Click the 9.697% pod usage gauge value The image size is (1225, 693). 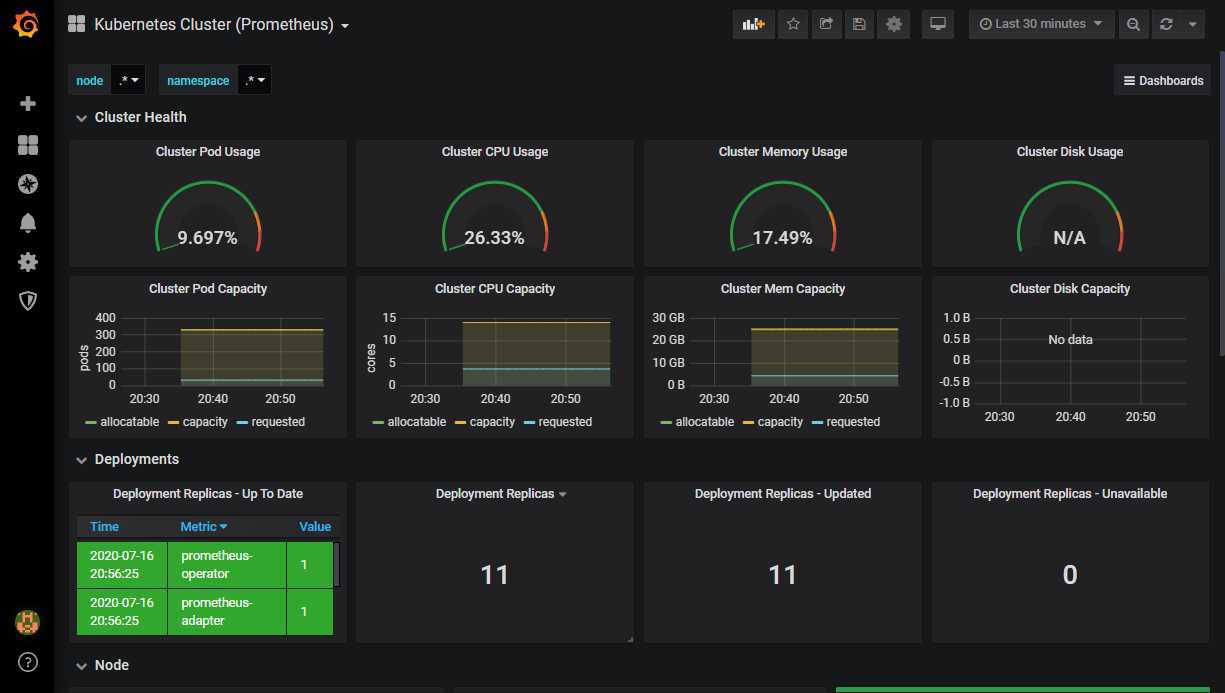pyautogui.click(x=208, y=238)
